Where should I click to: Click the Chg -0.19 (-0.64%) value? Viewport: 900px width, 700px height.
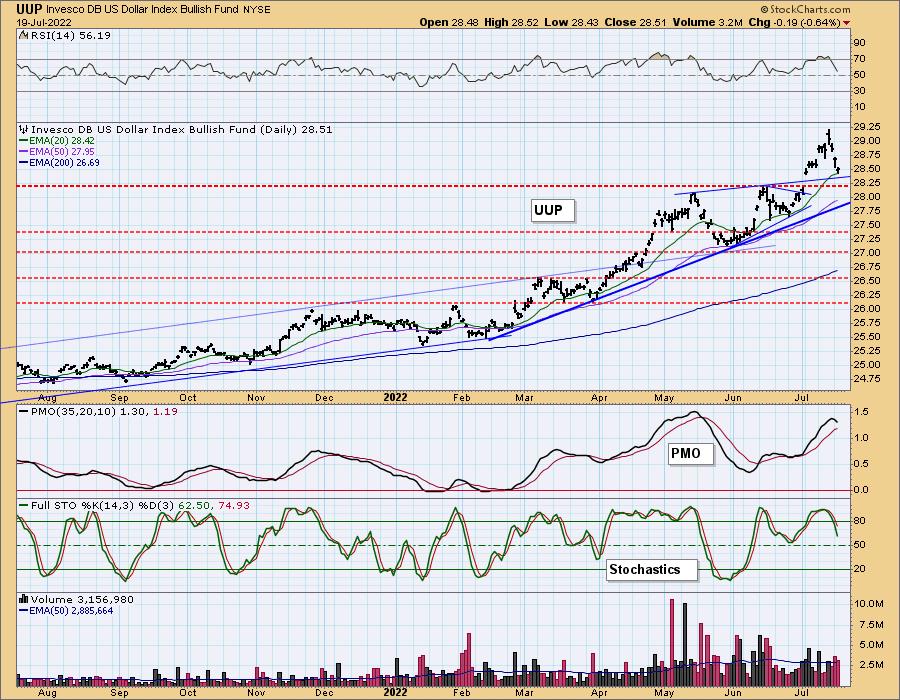point(795,22)
